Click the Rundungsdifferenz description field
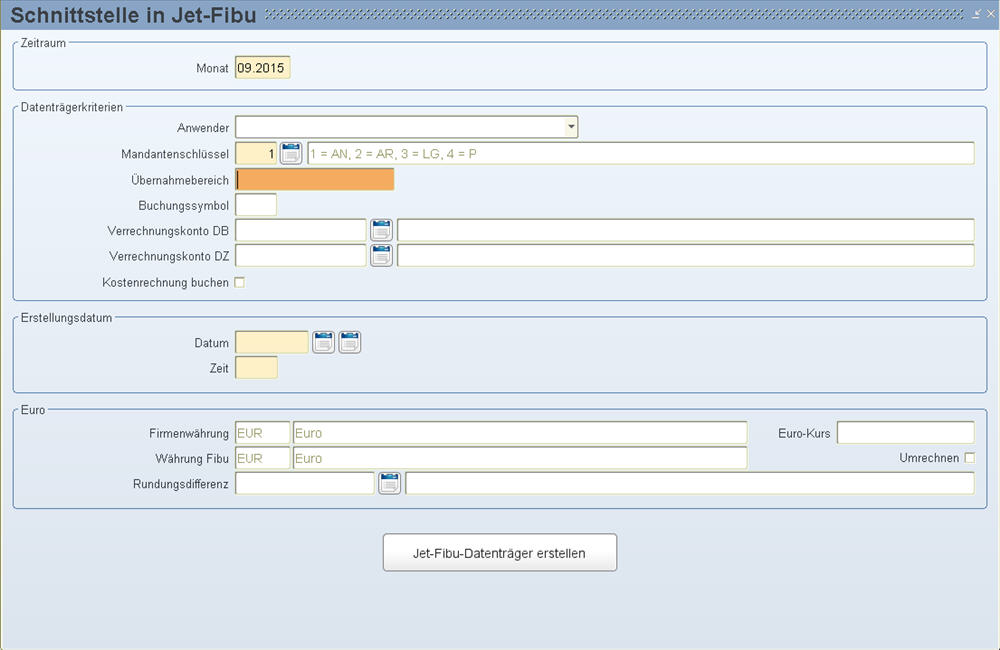The image size is (1000, 650). [690, 484]
